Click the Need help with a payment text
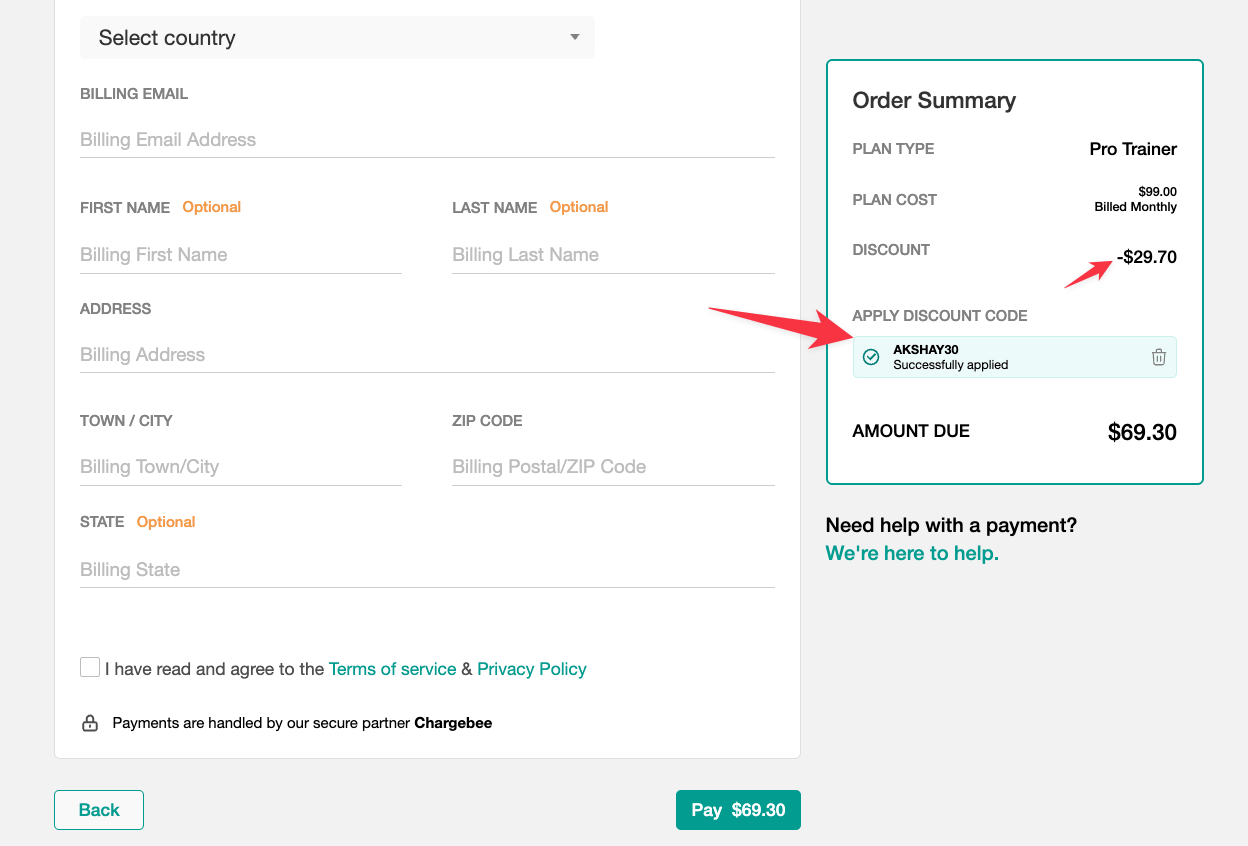Screen dimensions: 1248x846 pyautogui.click(x=951, y=525)
